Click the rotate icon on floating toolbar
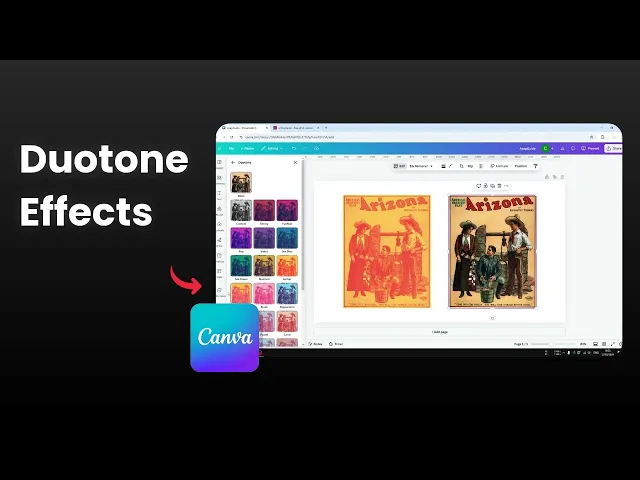640x480 pixels. 478,186
